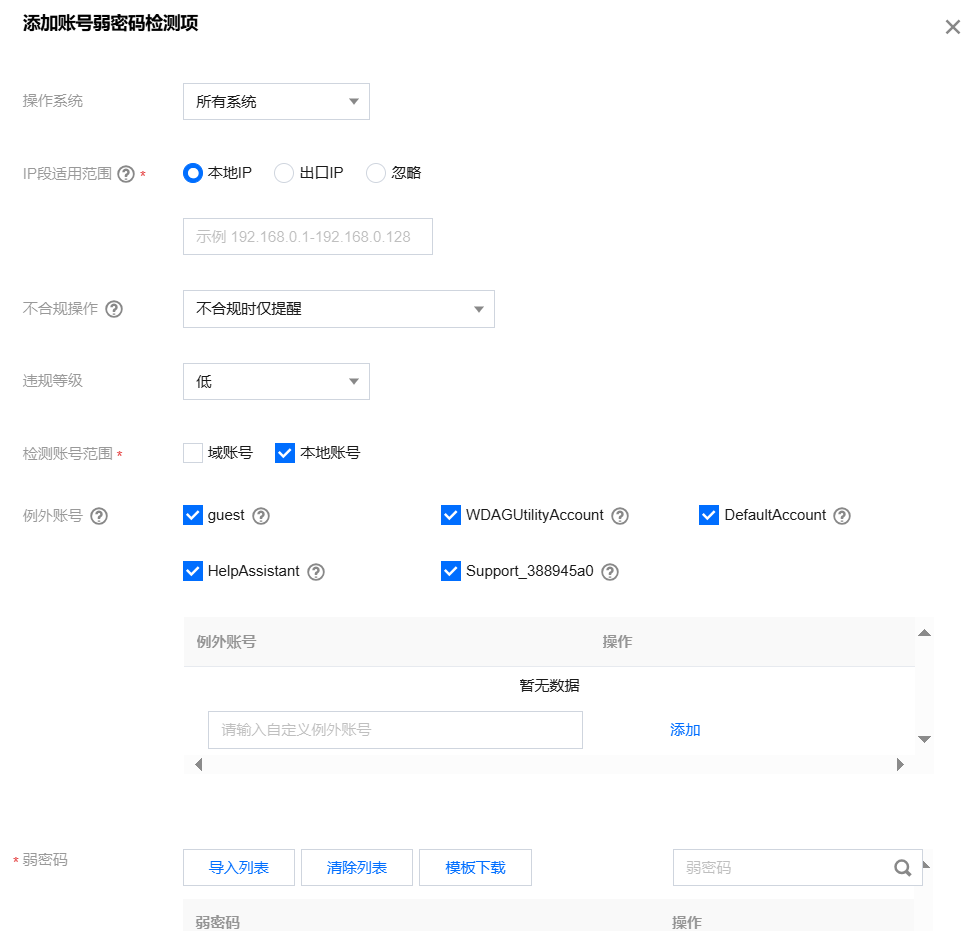Select the 出口IP radio button

(x=285, y=173)
